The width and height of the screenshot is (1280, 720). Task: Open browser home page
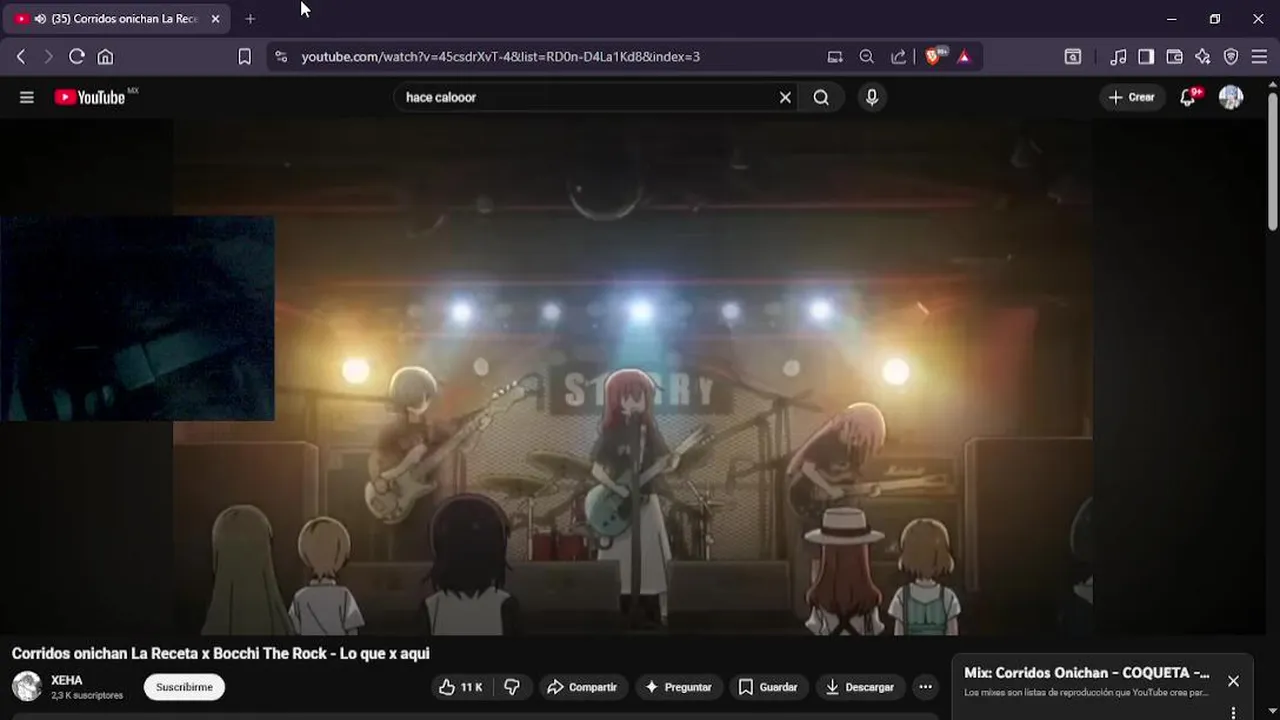[x=105, y=57]
